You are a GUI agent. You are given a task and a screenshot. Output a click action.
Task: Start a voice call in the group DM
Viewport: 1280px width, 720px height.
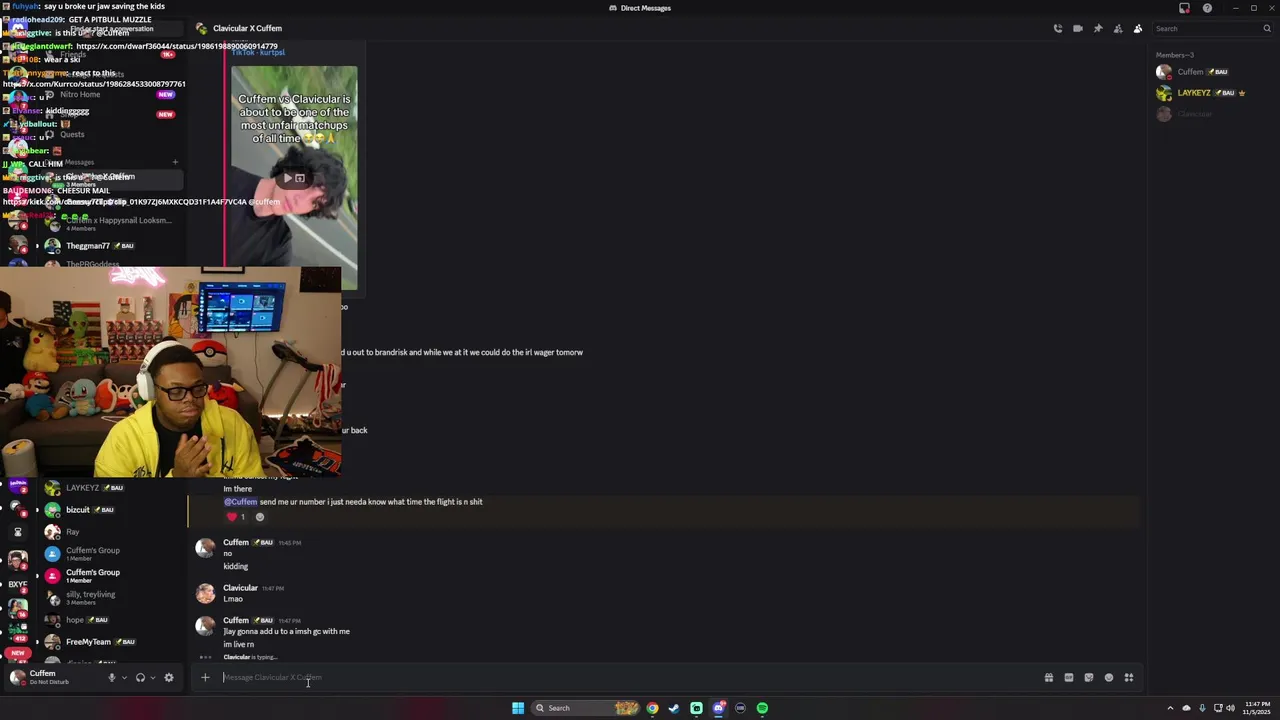coord(1058,28)
